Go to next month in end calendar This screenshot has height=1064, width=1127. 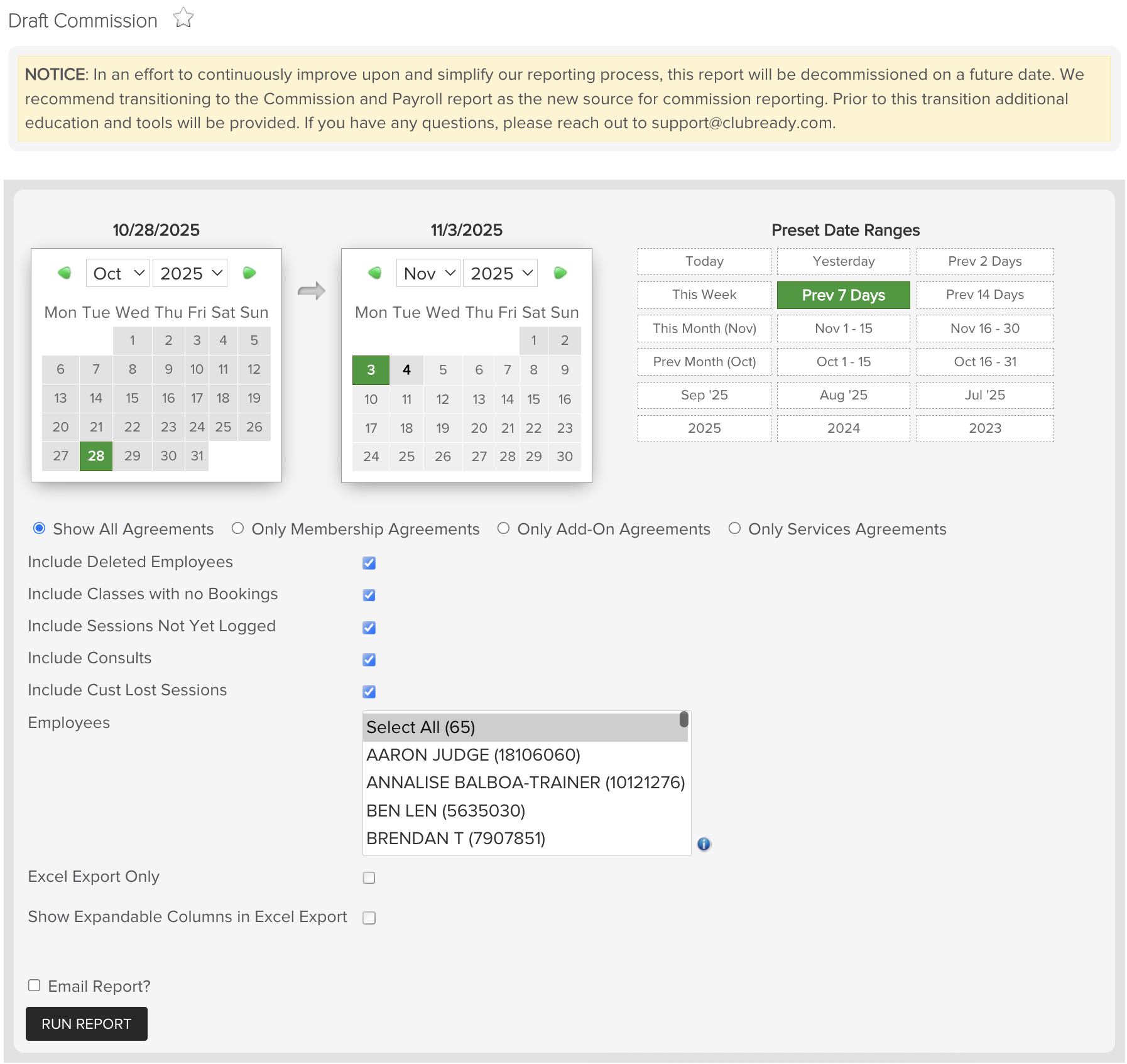(x=560, y=273)
